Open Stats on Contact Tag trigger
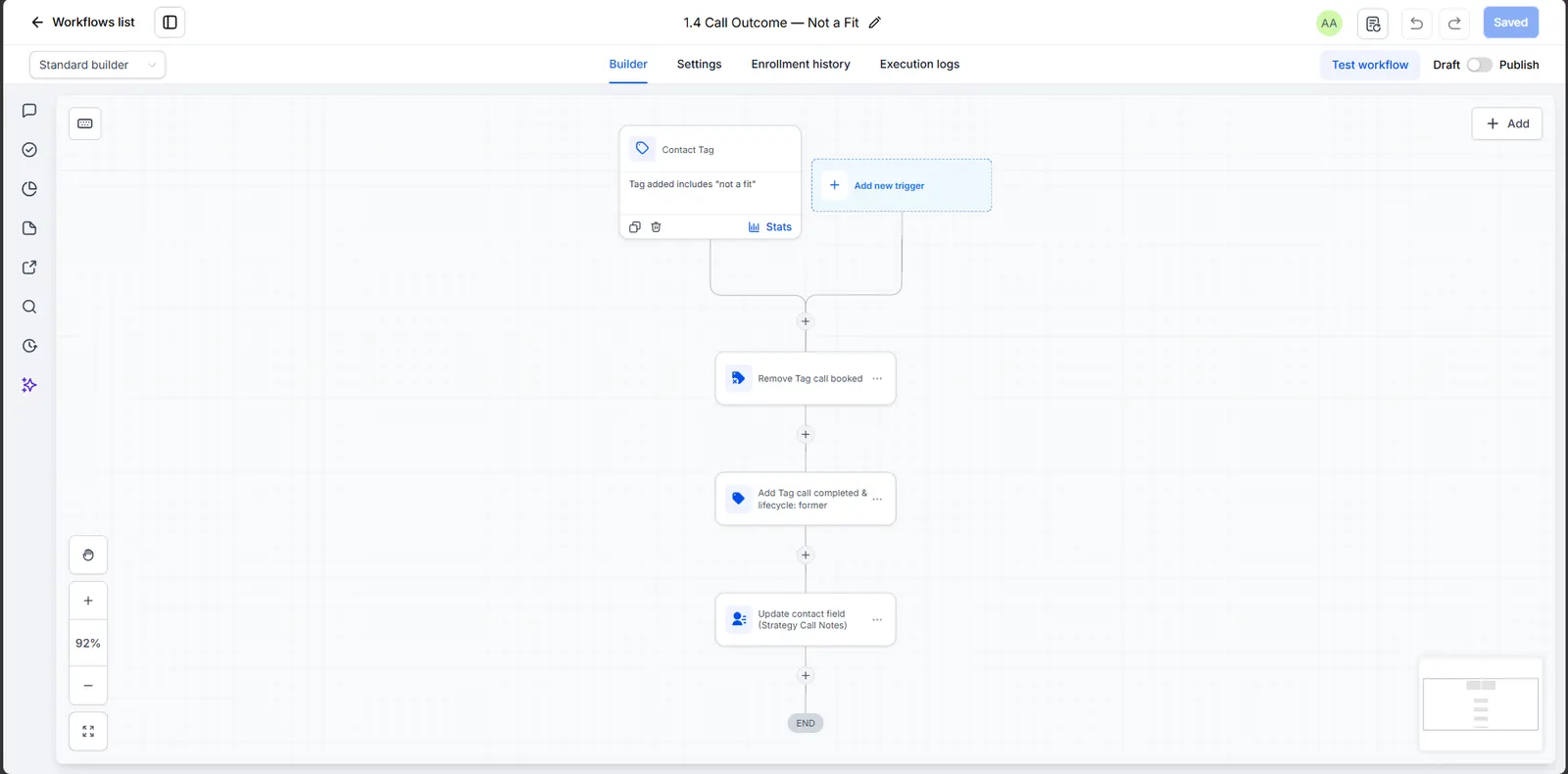This screenshot has width=1568, height=774. 770,227
